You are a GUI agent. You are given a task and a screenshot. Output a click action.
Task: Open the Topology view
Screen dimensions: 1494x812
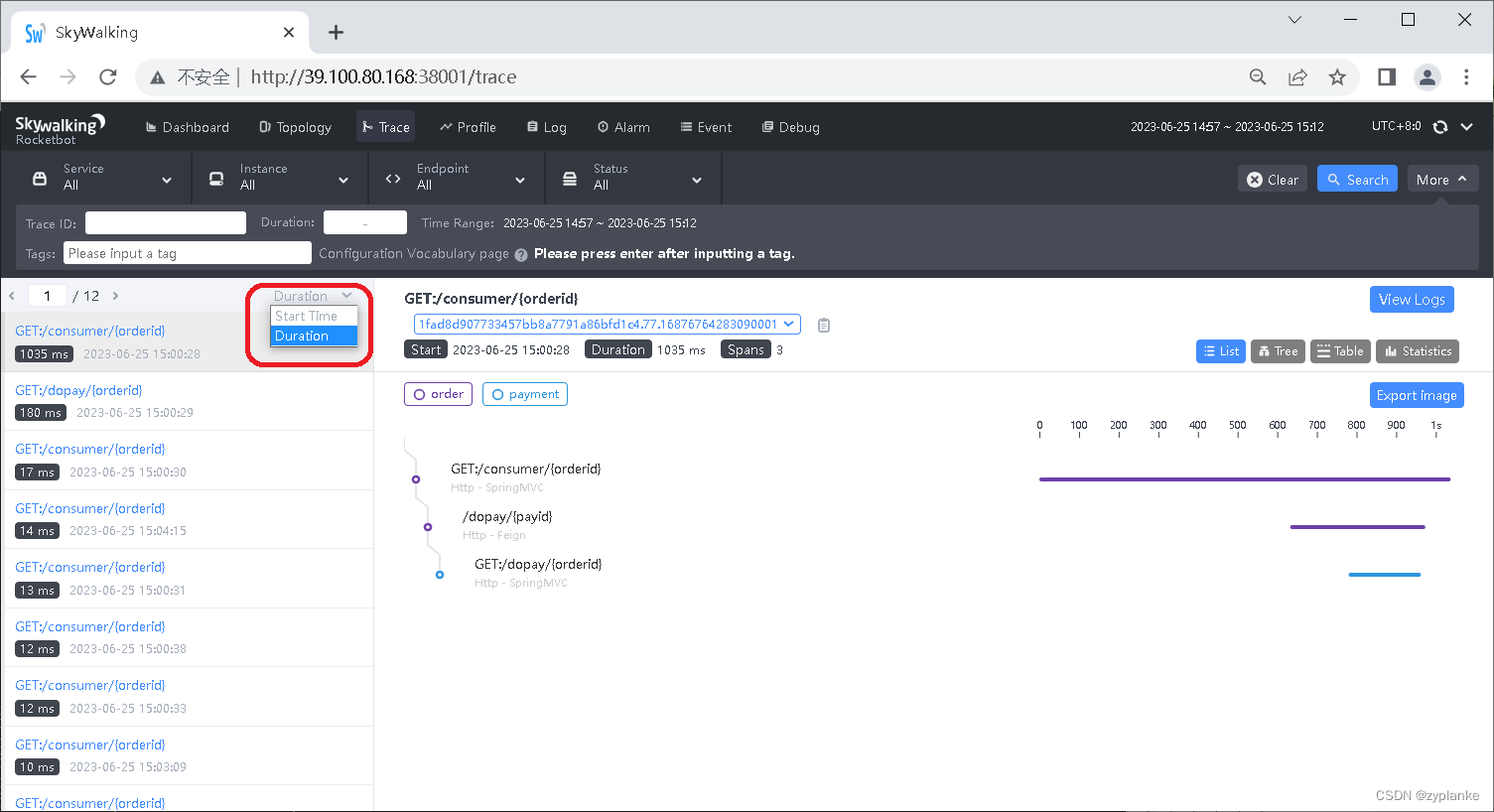pos(295,127)
